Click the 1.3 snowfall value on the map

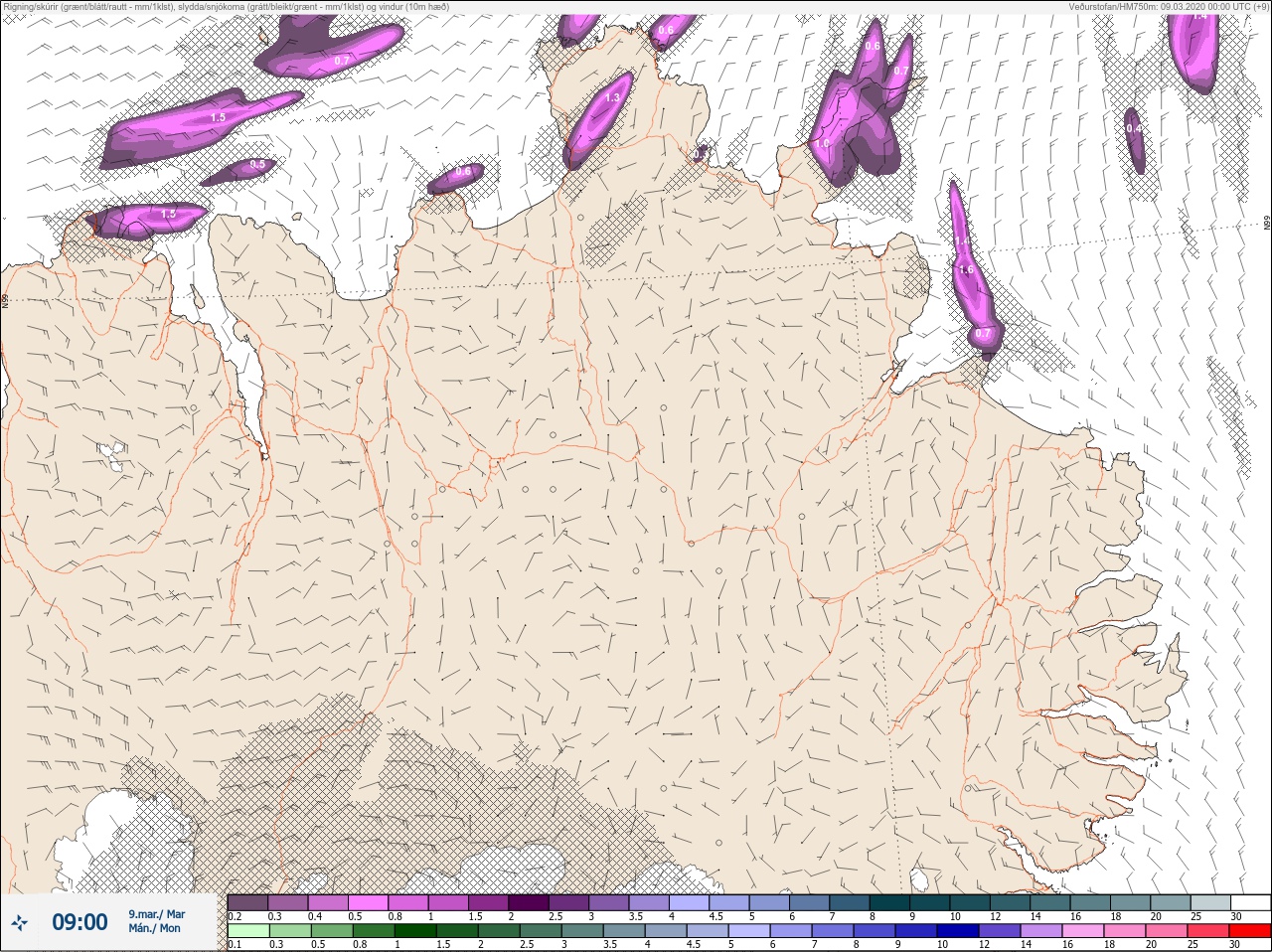(x=612, y=97)
